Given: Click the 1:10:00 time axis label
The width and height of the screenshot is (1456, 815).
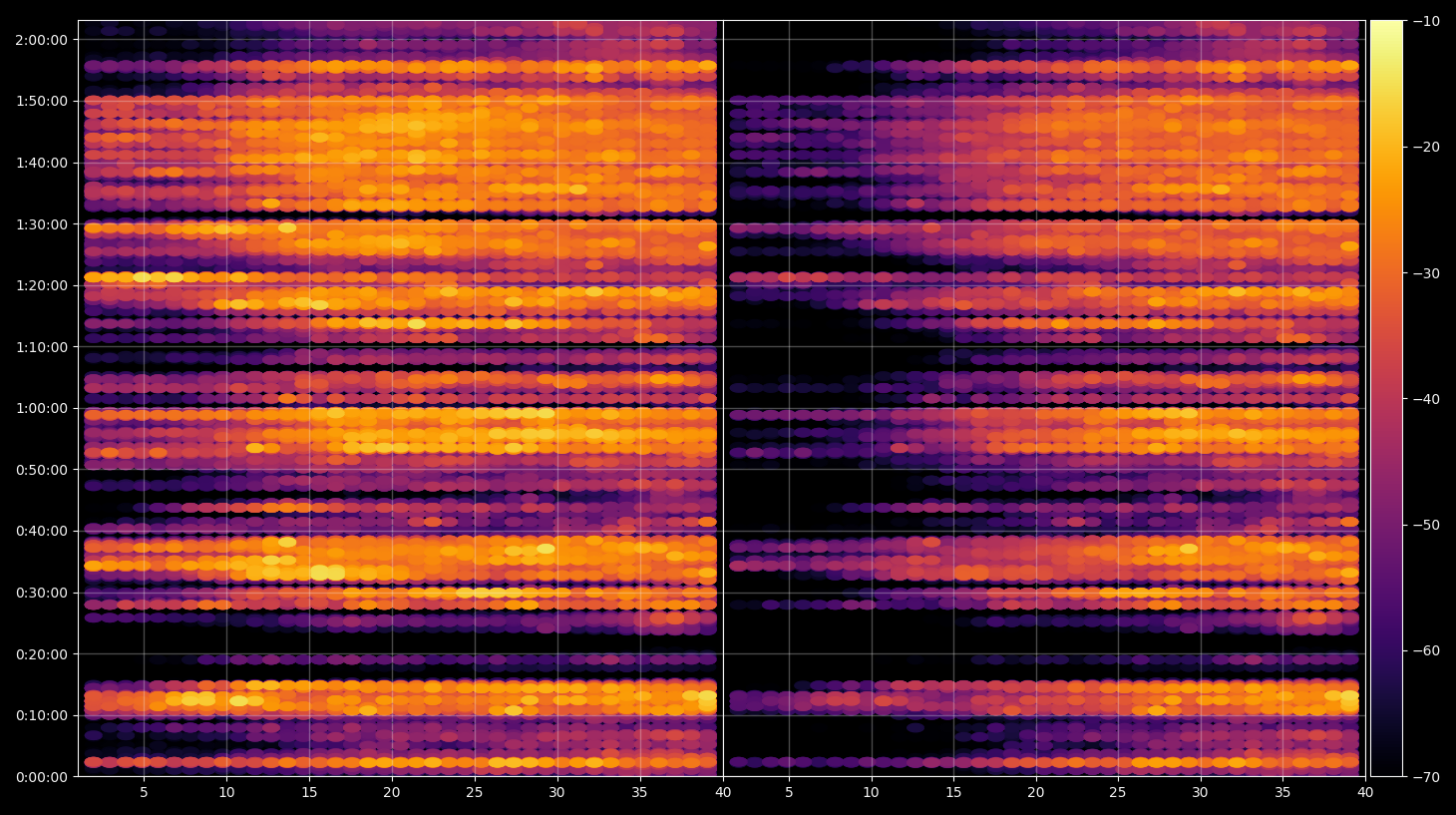Looking at the screenshot, I should coord(42,347).
